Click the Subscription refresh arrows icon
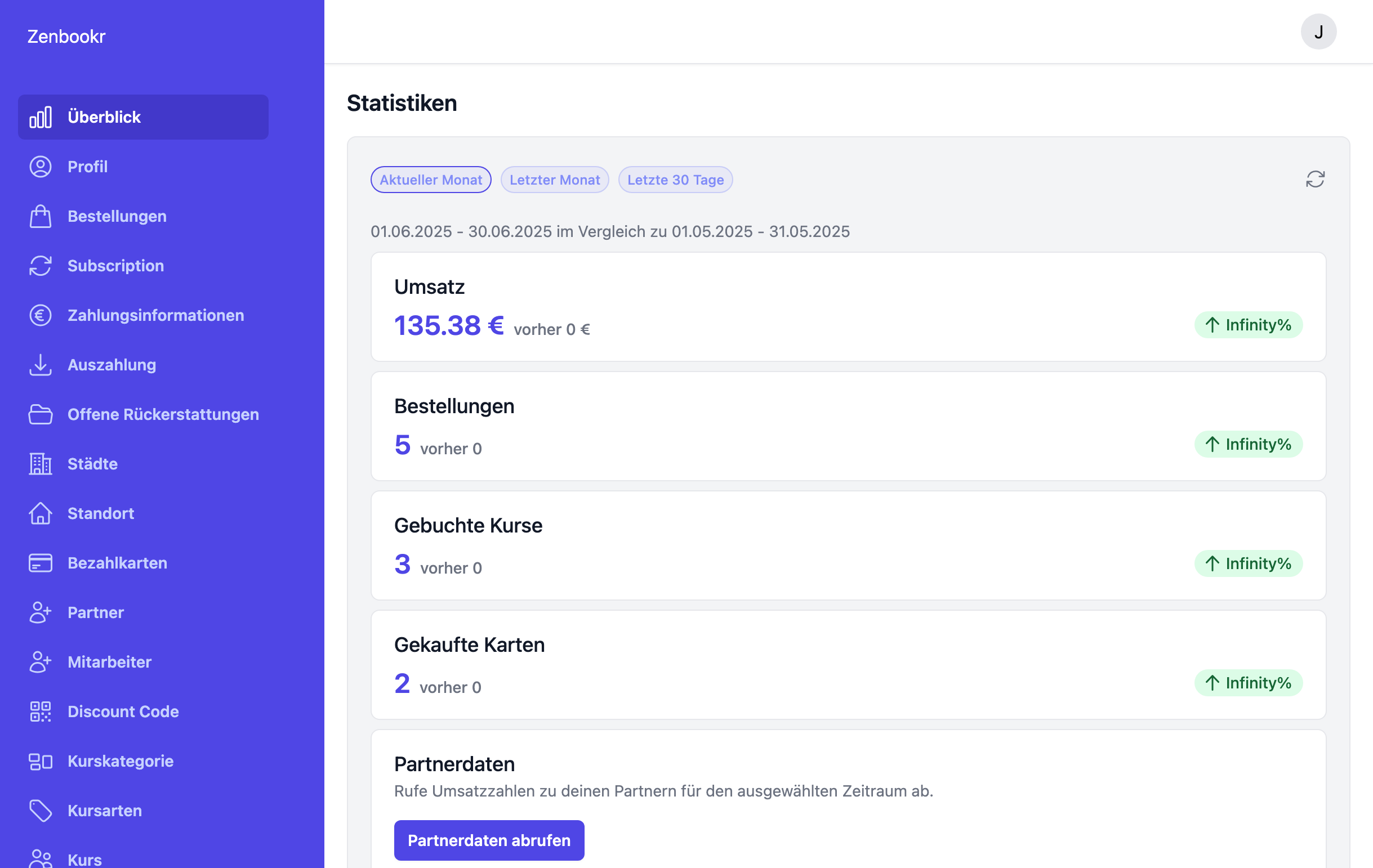 tap(41, 266)
